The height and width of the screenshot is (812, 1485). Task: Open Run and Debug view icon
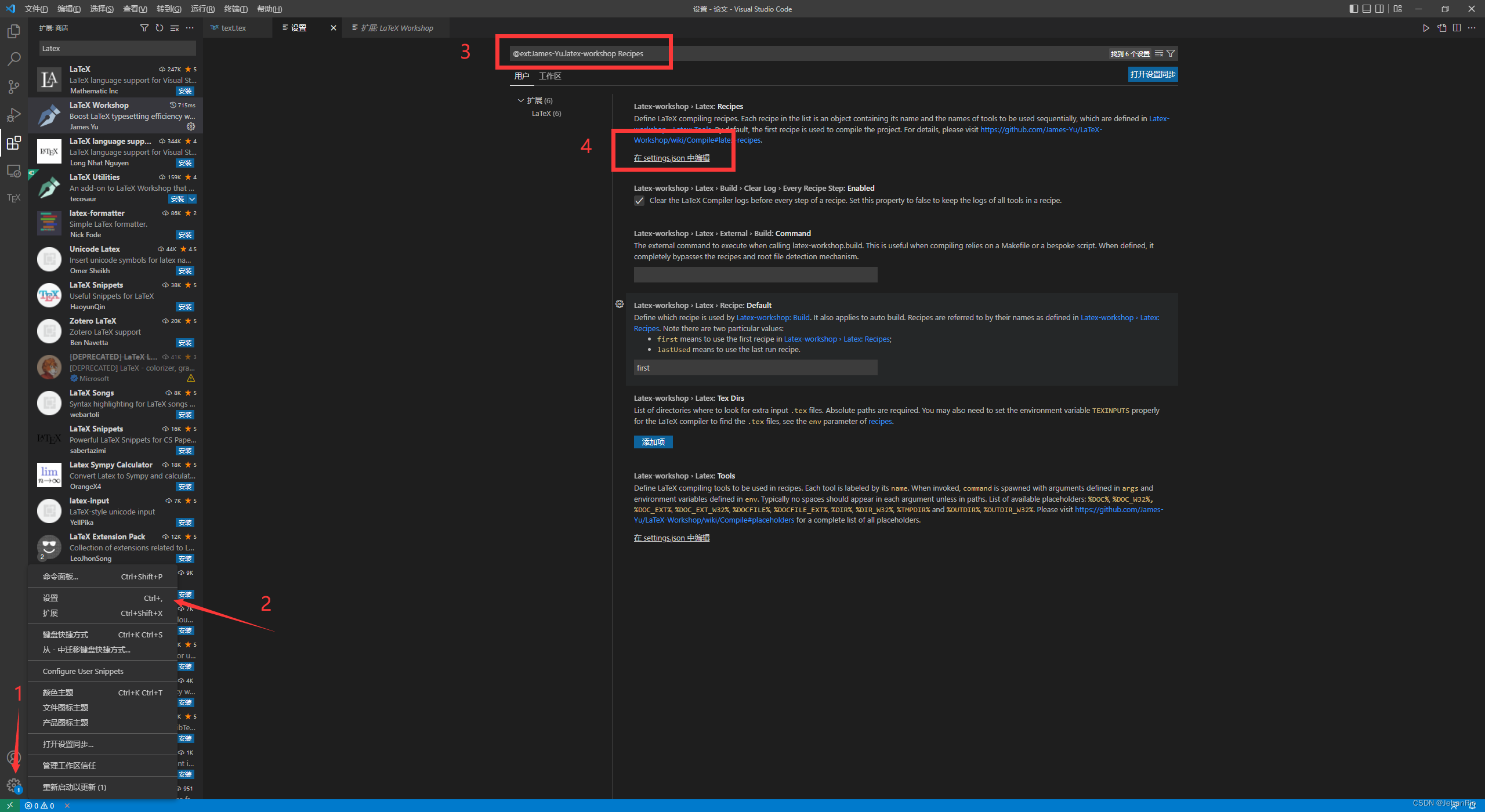coord(14,115)
